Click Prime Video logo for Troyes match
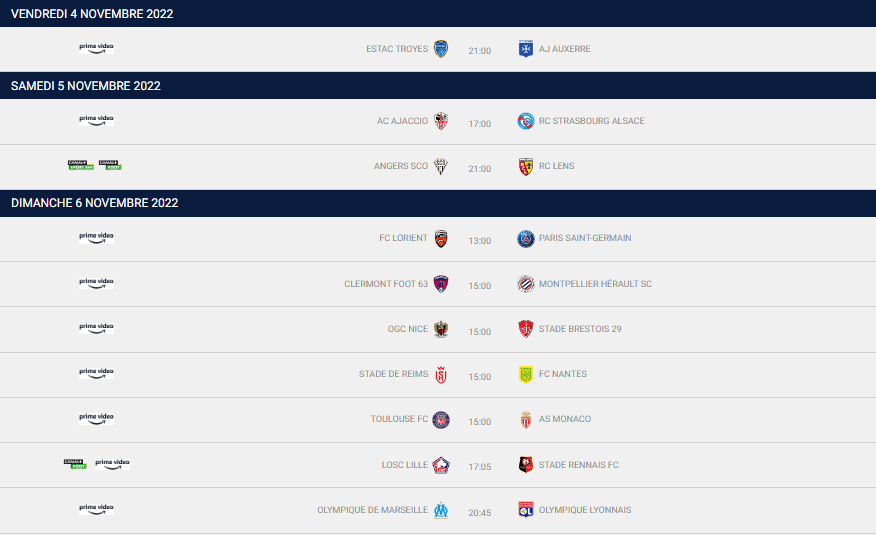 (x=97, y=48)
